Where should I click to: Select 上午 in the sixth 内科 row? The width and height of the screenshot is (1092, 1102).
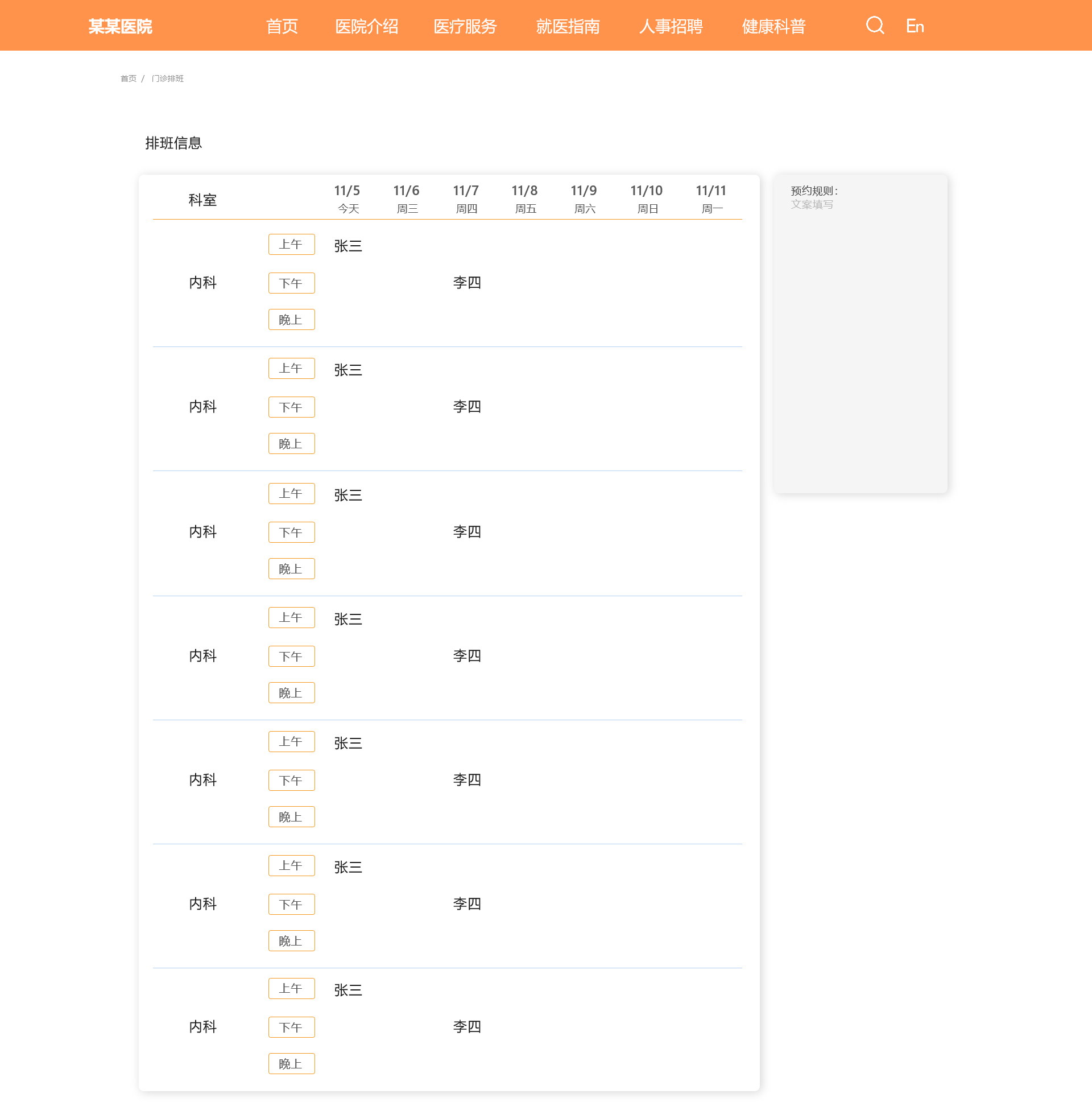[291, 866]
